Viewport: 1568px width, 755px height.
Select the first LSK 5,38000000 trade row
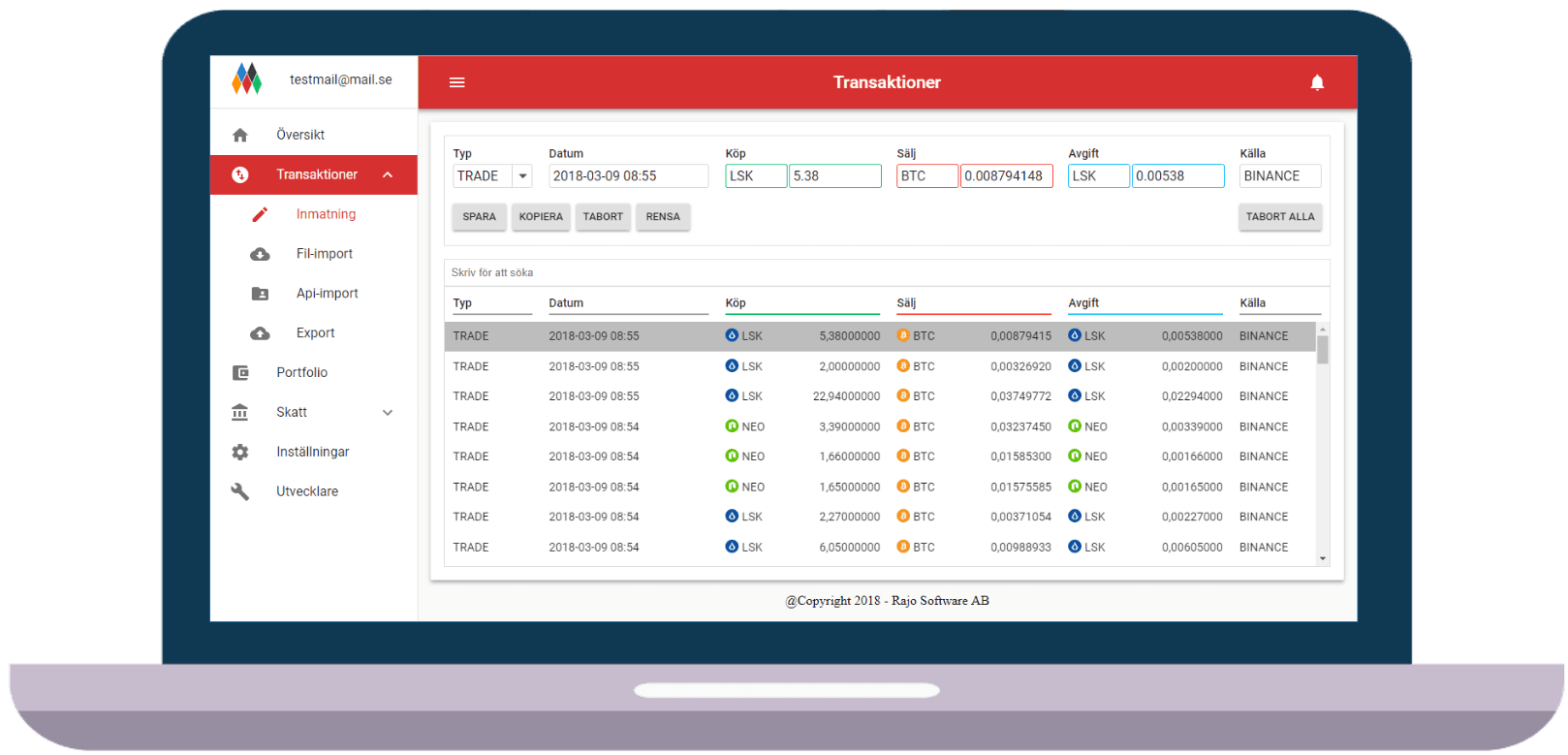point(880,336)
